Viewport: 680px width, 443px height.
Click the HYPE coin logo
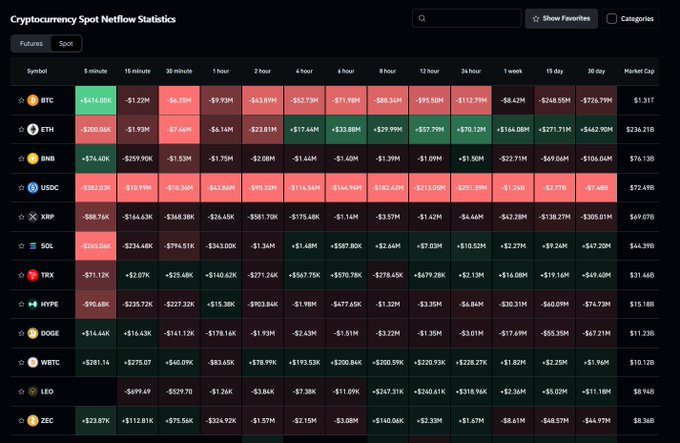(x=33, y=304)
